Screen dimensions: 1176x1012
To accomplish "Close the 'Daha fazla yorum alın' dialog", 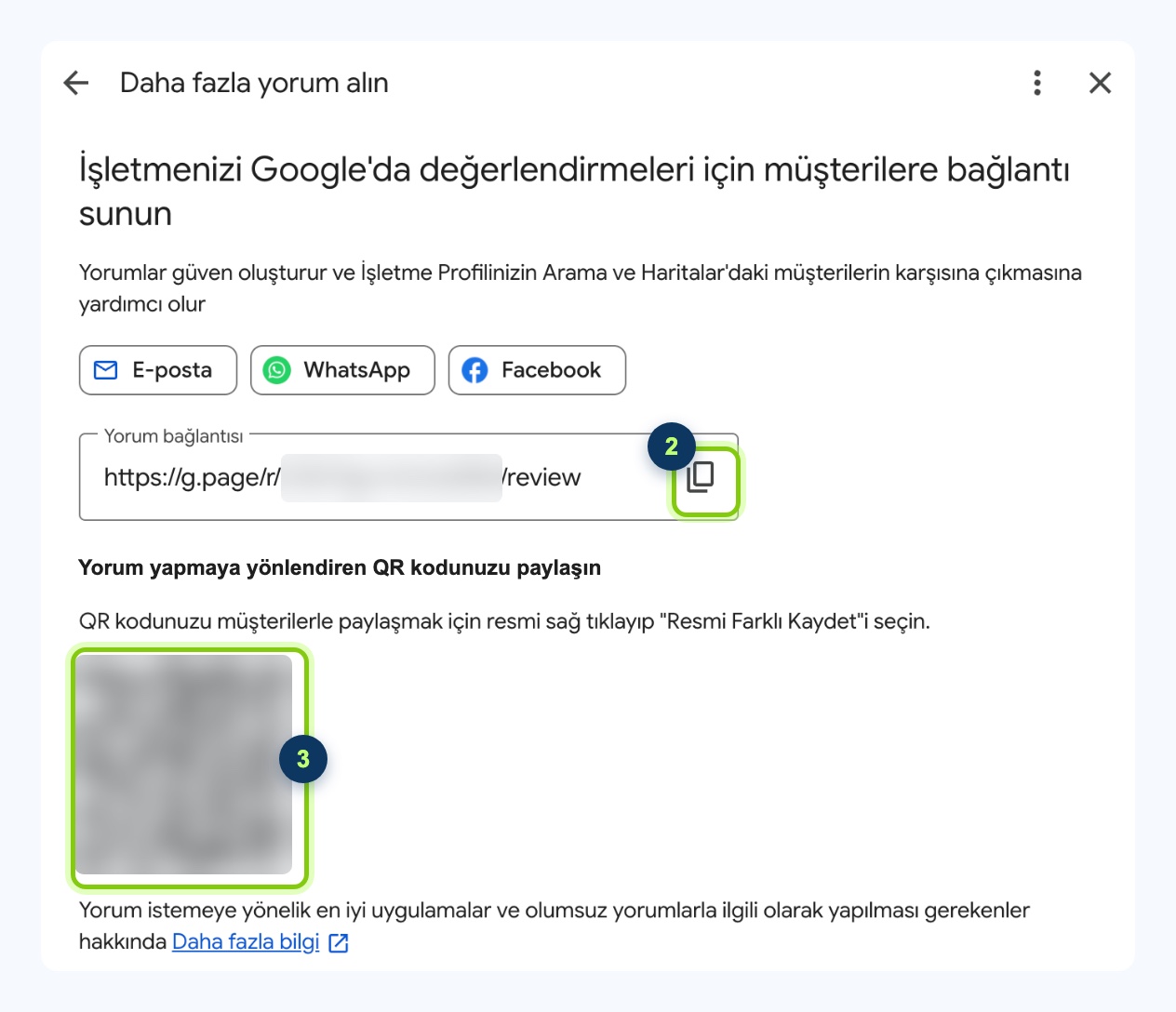I will pyautogui.click(x=1101, y=83).
